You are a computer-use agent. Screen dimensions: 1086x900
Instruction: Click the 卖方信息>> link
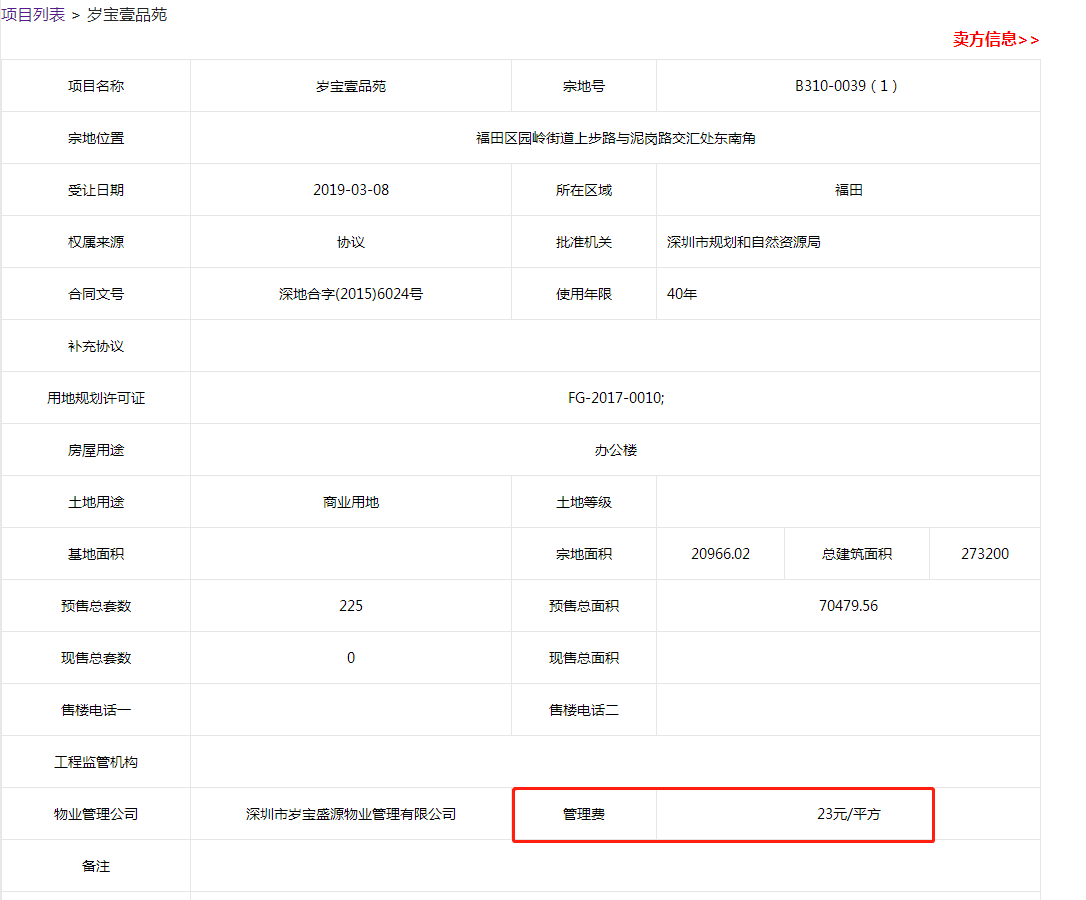(x=995, y=40)
